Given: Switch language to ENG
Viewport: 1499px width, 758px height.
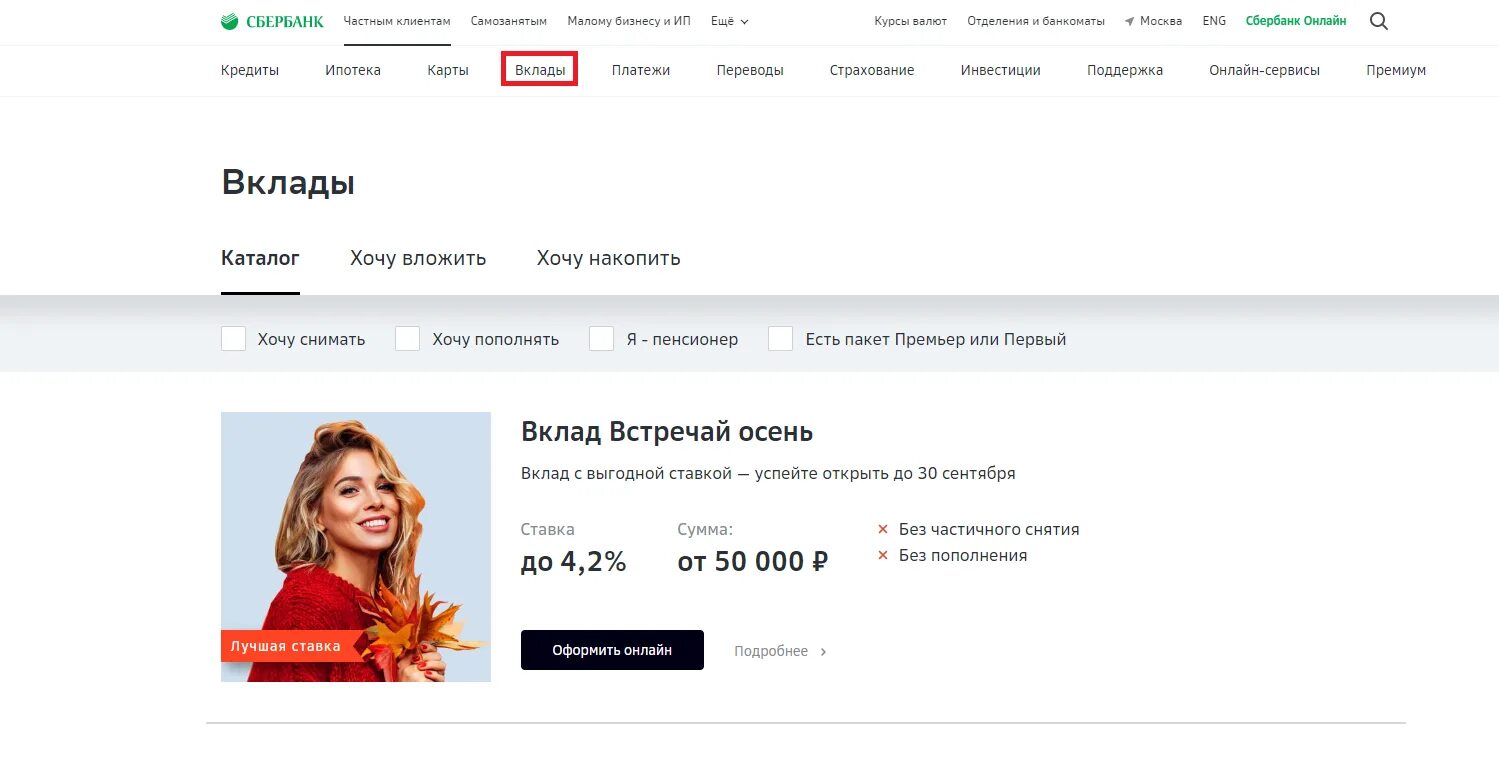Looking at the screenshot, I should pyautogui.click(x=1214, y=21).
